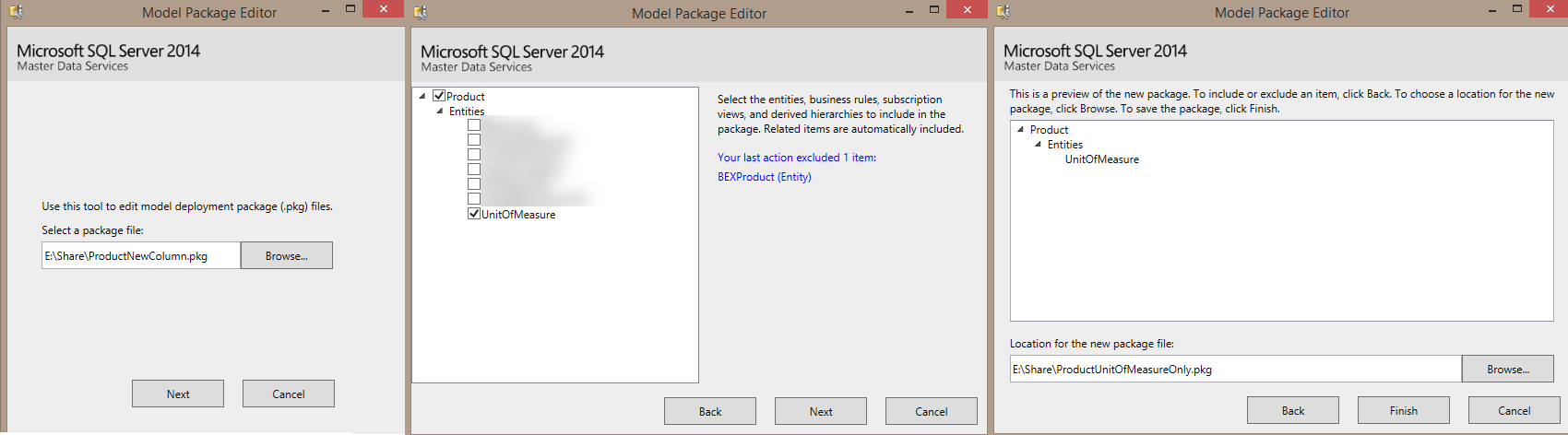Click Back in the middle window
Image resolution: width=1568 pixels, height=435 pixels.
point(710,411)
